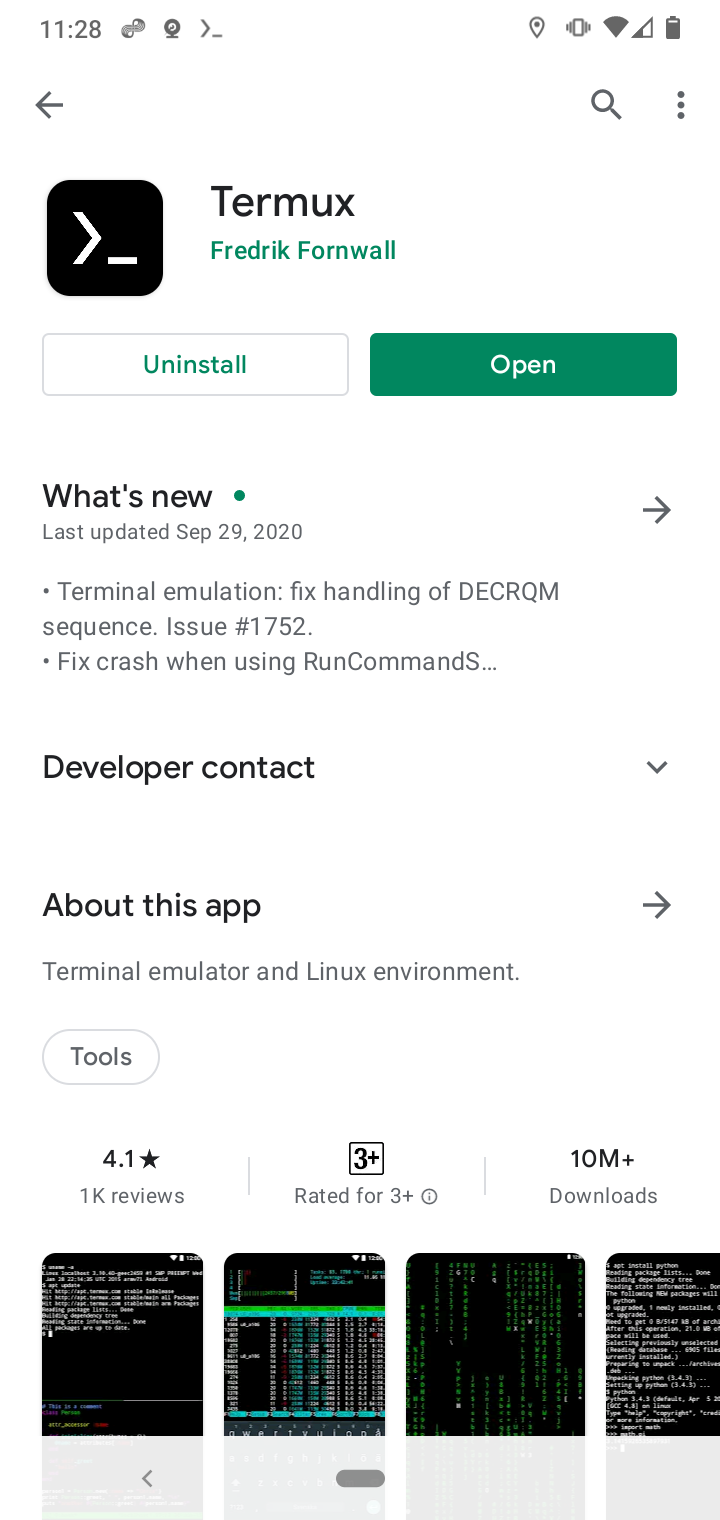Click the Termux app icon
The height and width of the screenshot is (1520, 720).
click(104, 237)
